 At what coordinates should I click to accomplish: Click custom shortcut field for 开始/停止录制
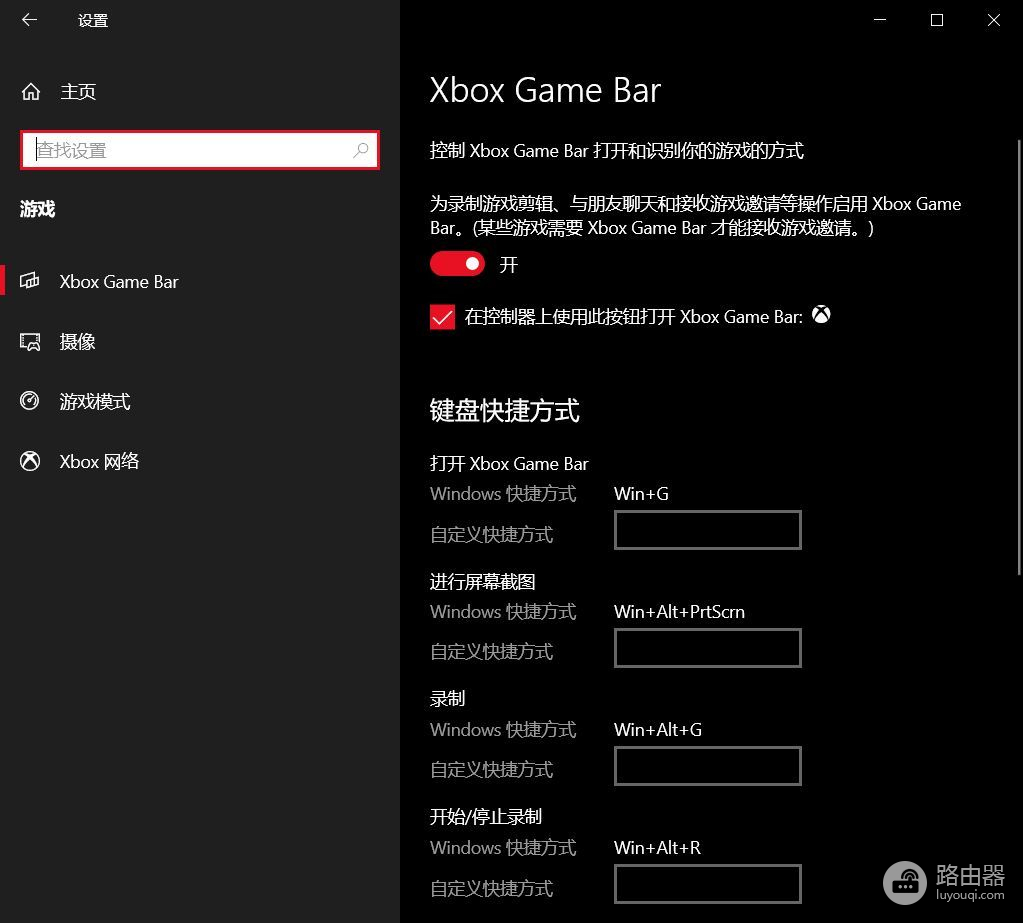708,884
